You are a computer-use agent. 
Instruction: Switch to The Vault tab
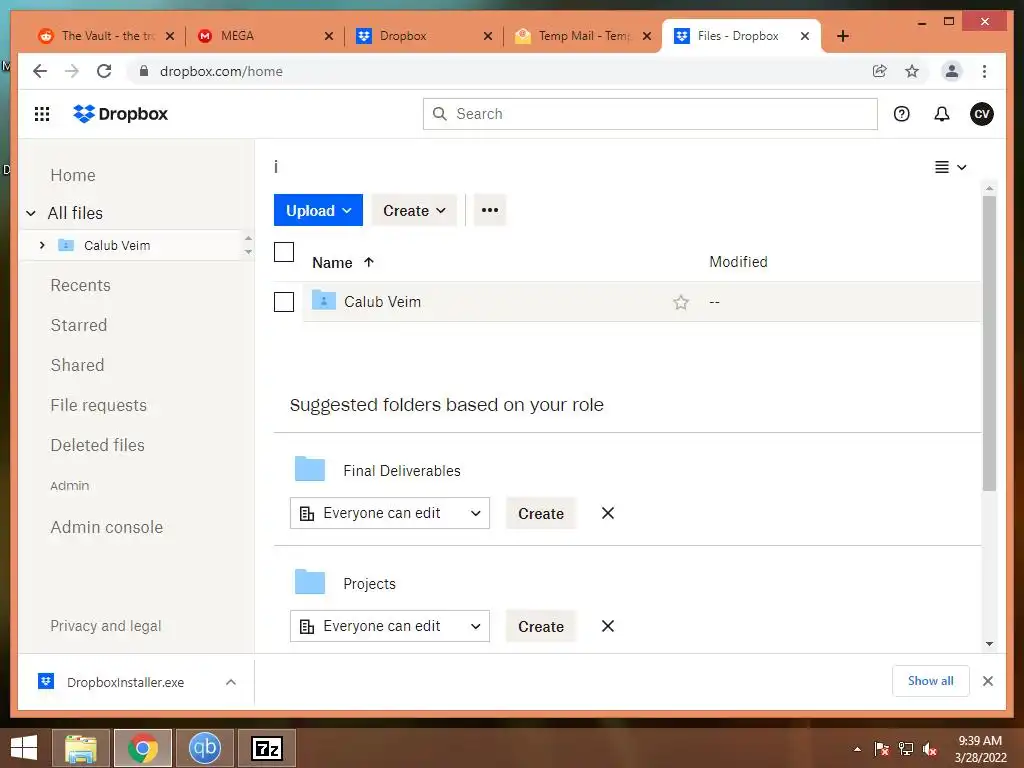107,36
